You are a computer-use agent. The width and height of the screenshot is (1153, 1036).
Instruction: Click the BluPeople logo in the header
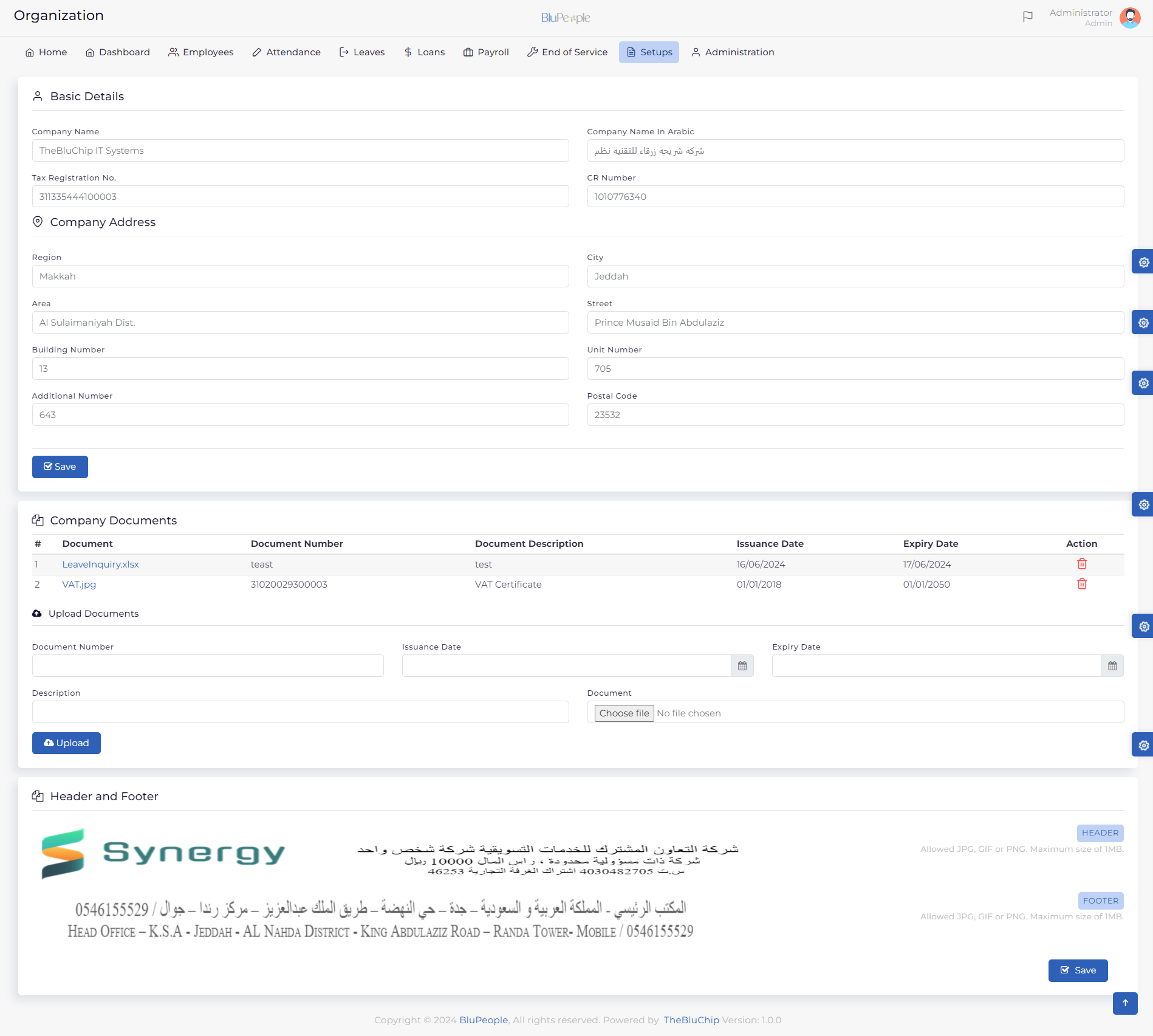point(566,17)
